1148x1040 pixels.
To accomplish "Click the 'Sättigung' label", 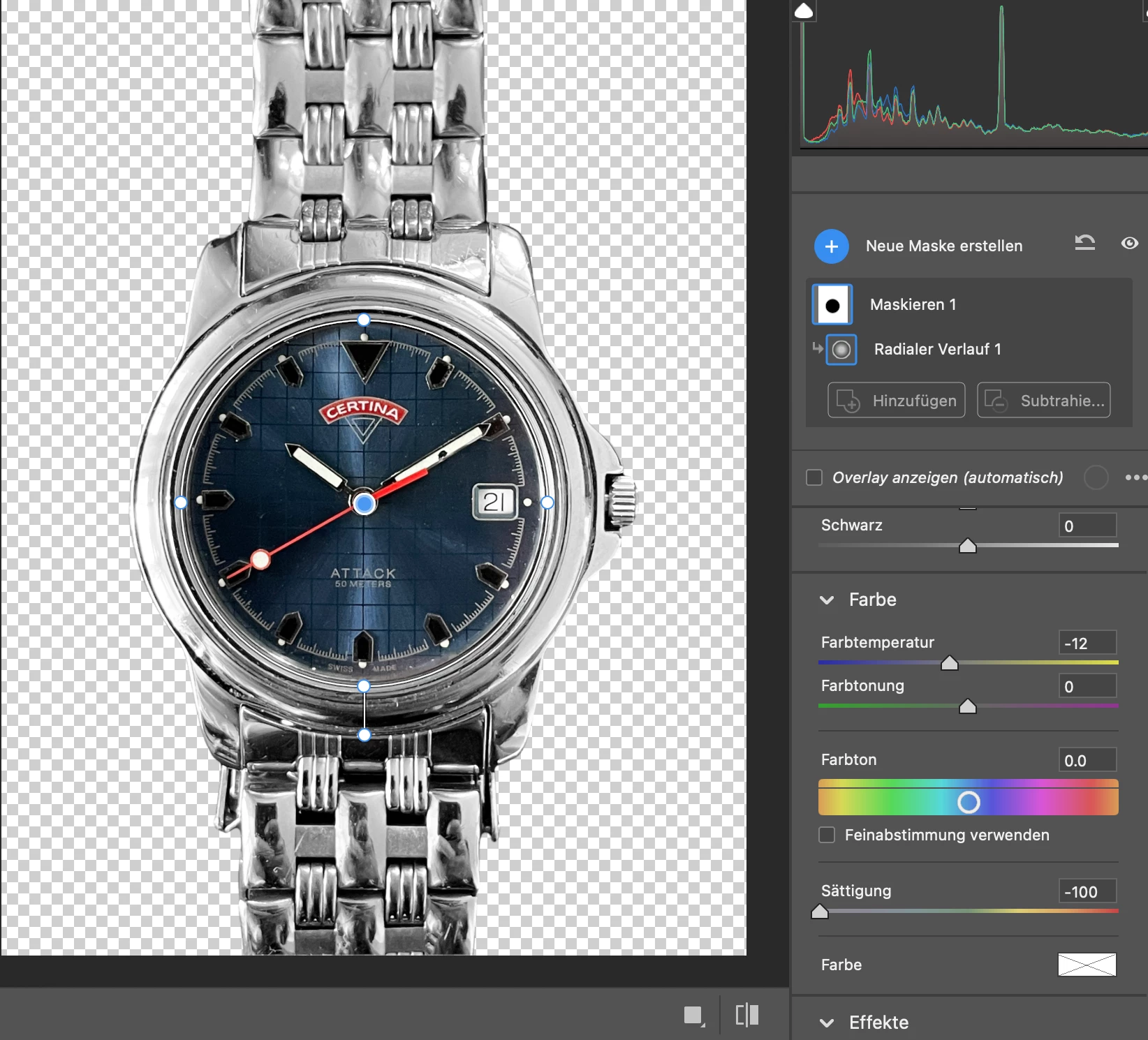I will tap(856, 891).
